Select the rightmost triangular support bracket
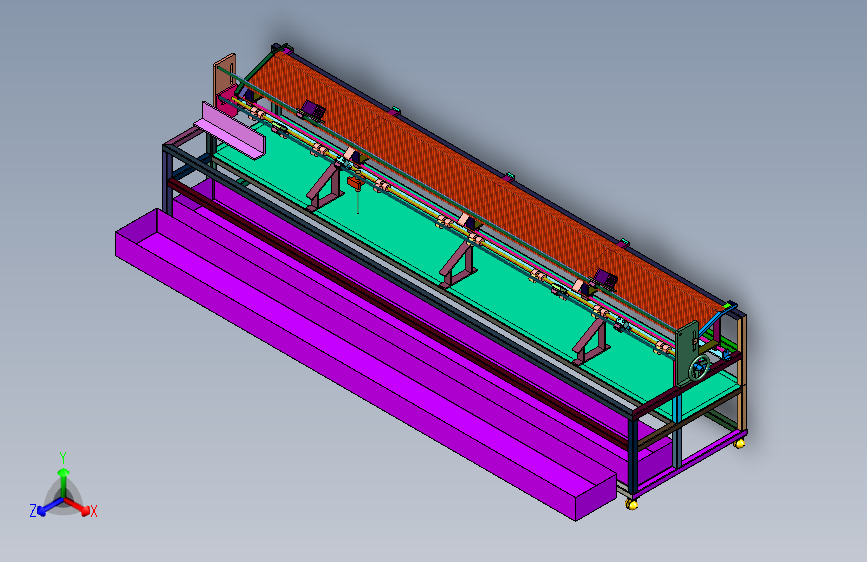Viewport: 867px width, 562px height. point(591,342)
